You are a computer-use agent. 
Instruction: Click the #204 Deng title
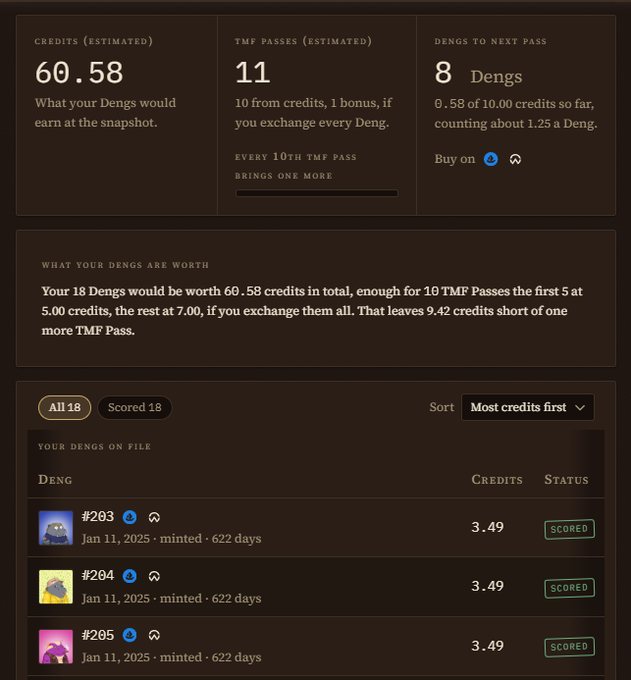click(x=98, y=575)
